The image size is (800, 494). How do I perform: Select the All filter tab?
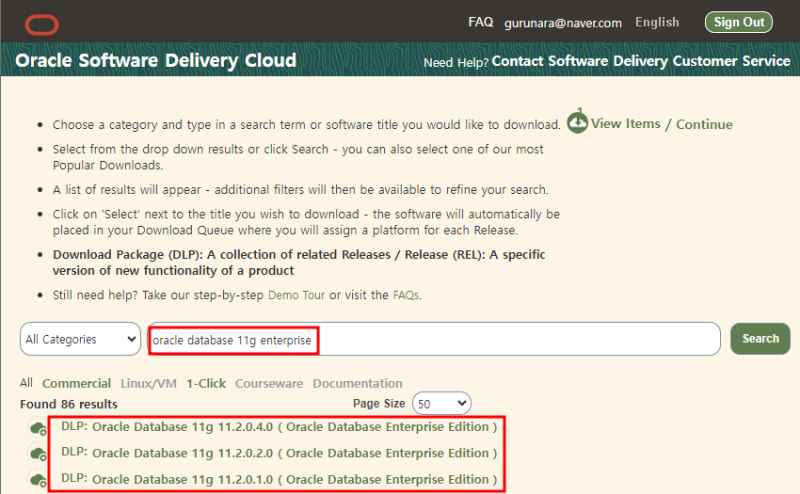click(27, 383)
